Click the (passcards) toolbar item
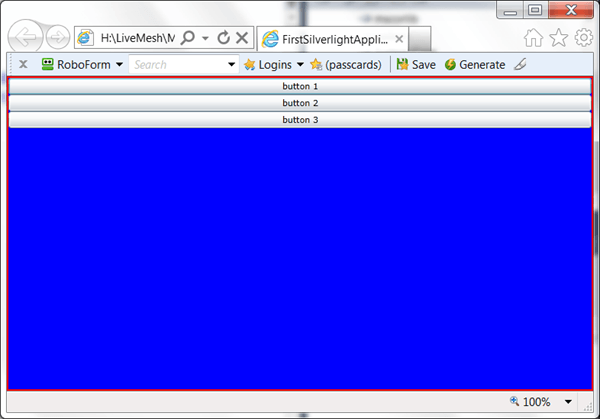600x419 pixels. (346, 64)
